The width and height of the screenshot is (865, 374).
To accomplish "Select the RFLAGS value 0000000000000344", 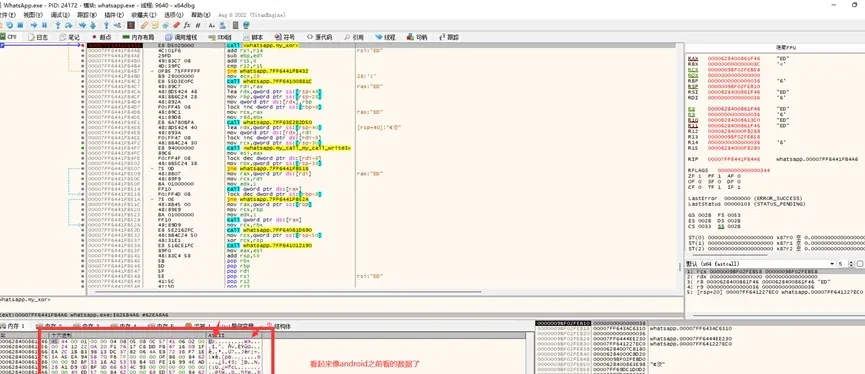I will [x=744, y=171].
